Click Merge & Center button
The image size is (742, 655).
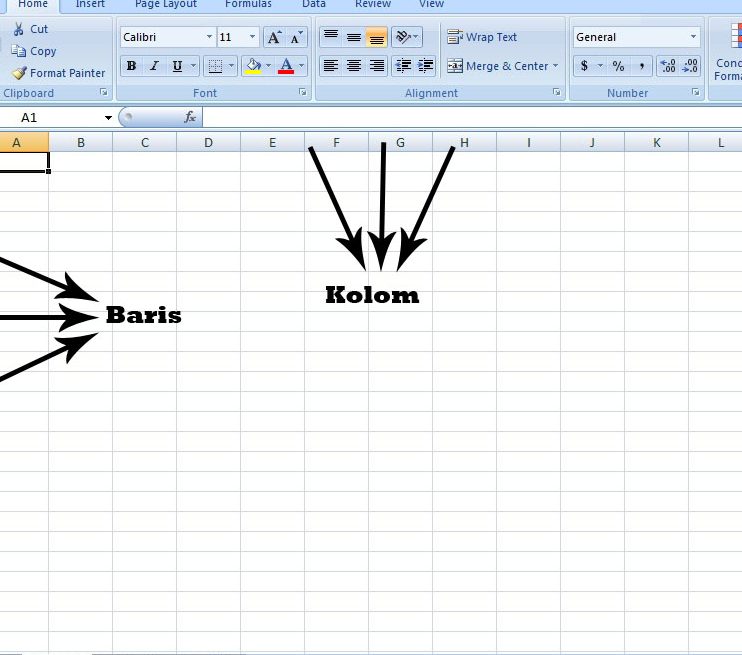[x=497, y=66]
